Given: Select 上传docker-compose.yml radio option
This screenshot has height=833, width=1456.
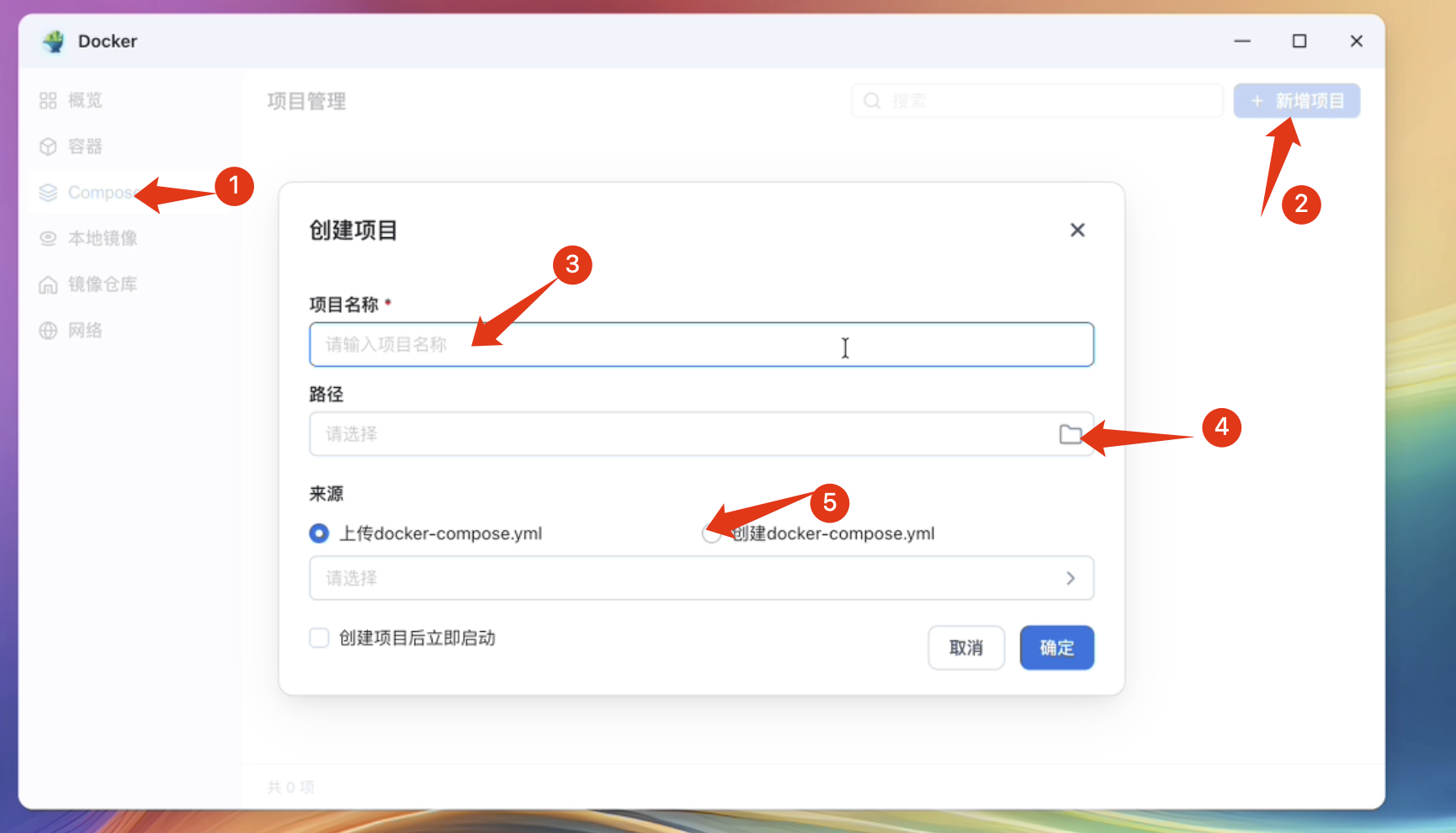Looking at the screenshot, I should click(x=319, y=533).
